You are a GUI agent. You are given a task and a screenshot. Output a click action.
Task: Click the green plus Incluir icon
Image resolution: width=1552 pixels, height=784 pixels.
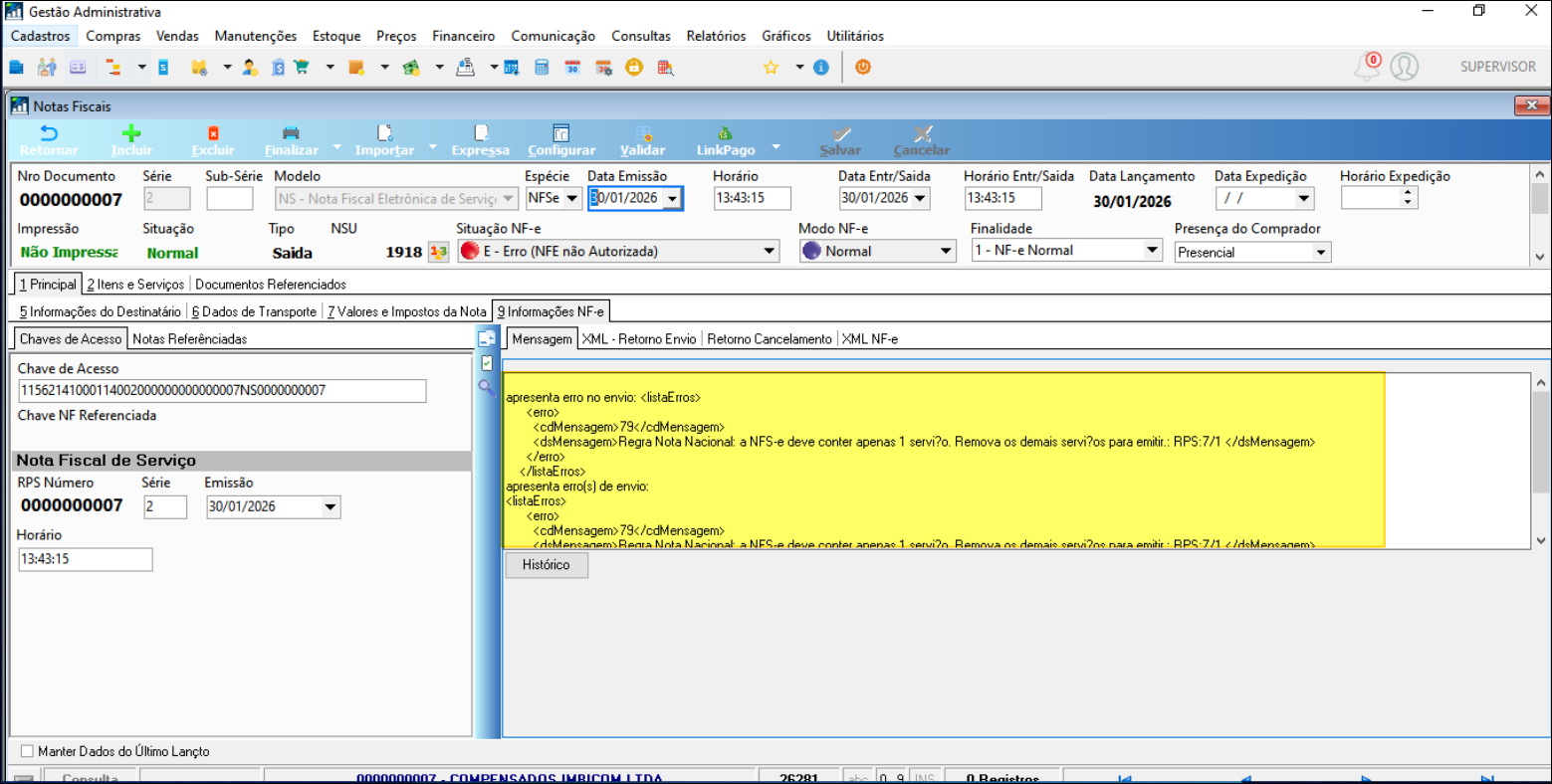click(x=130, y=134)
